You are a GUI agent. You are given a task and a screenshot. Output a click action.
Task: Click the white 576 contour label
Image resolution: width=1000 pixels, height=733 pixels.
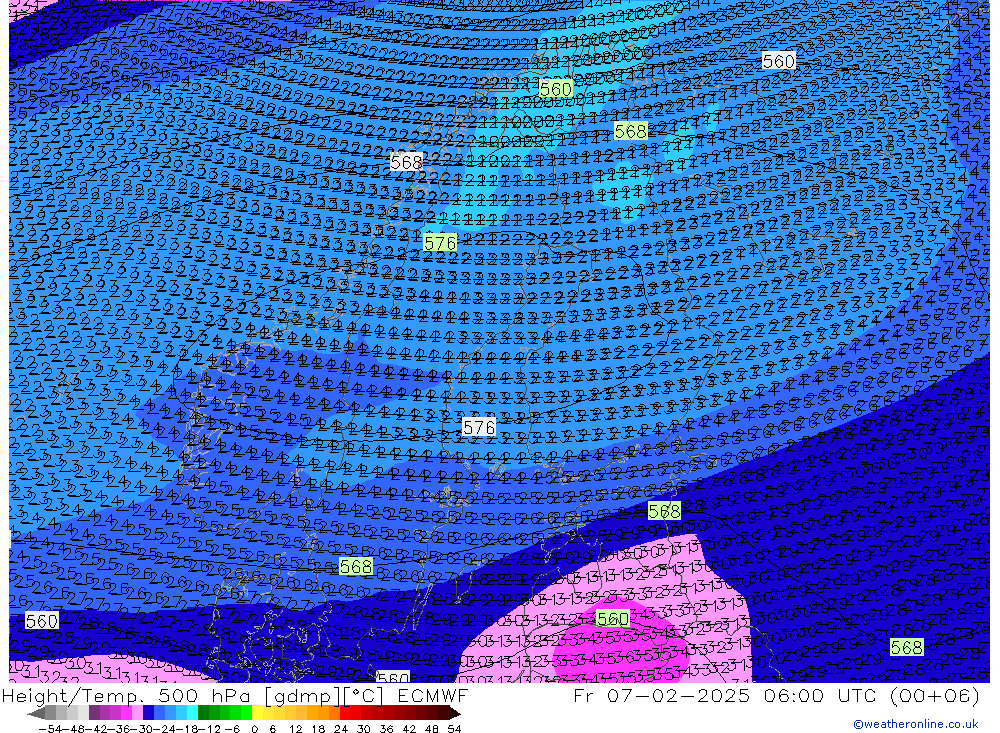point(479,427)
